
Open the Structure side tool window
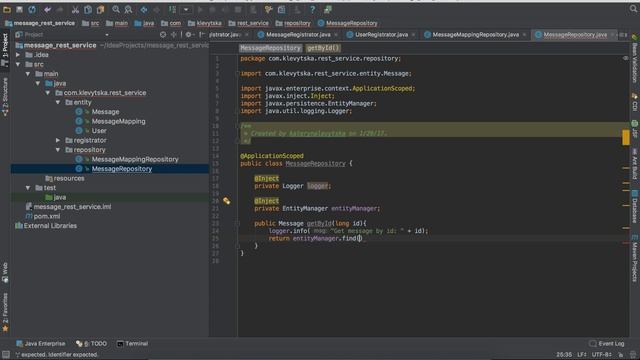(x=5, y=97)
